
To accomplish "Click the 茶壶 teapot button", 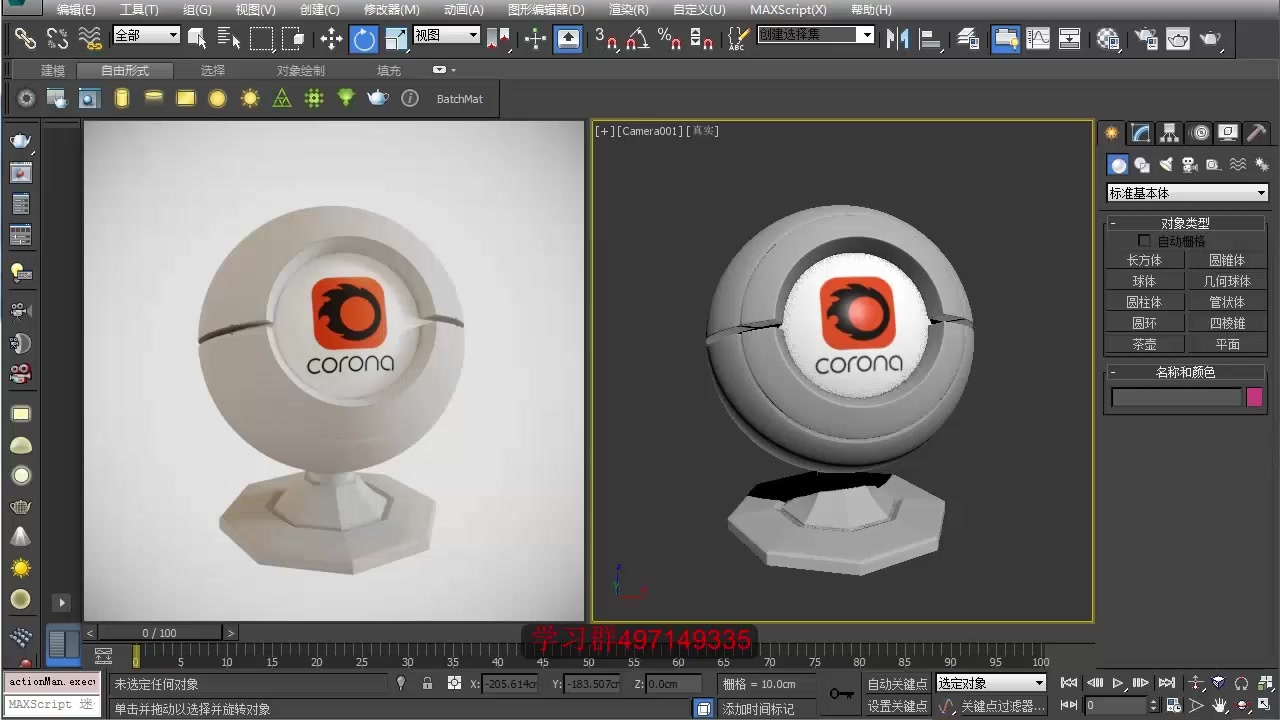I will click(1144, 344).
